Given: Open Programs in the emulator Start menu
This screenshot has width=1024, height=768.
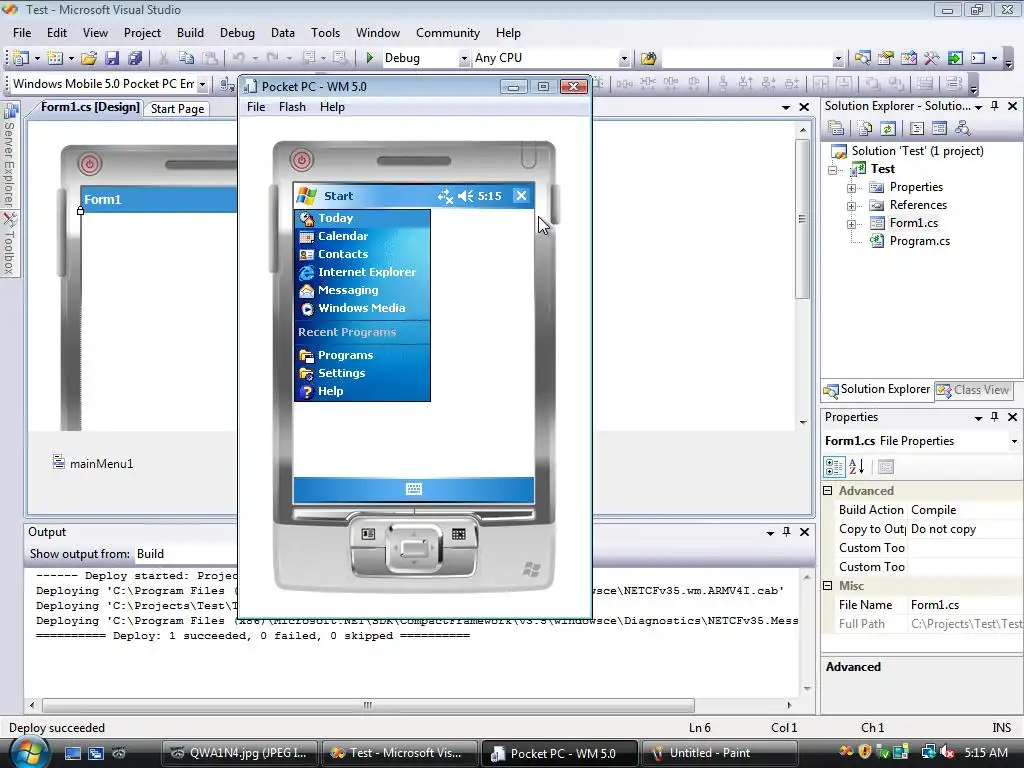Looking at the screenshot, I should pos(362,355).
